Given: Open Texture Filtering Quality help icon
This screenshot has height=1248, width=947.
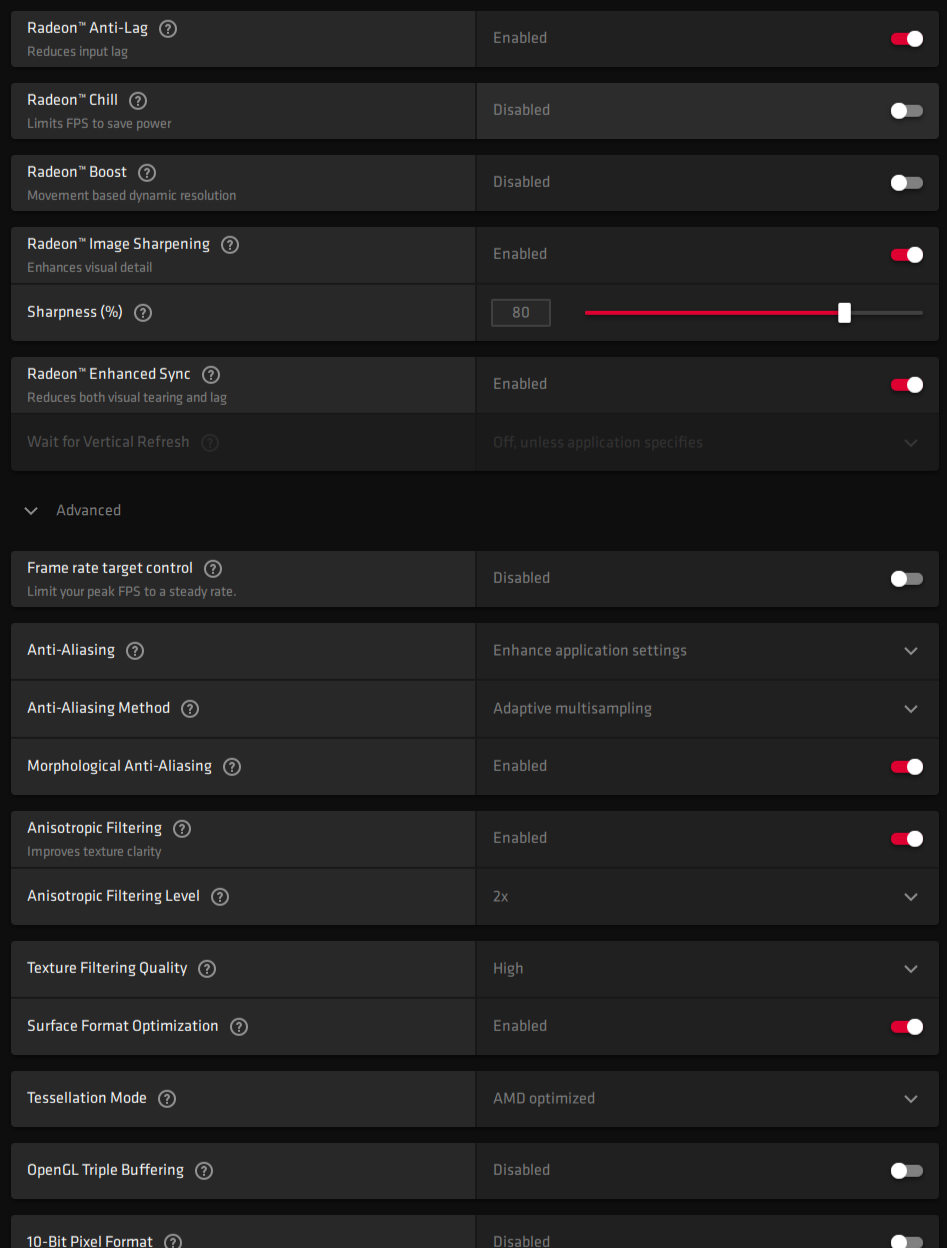Looking at the screenshot, I should click(207, 969).
